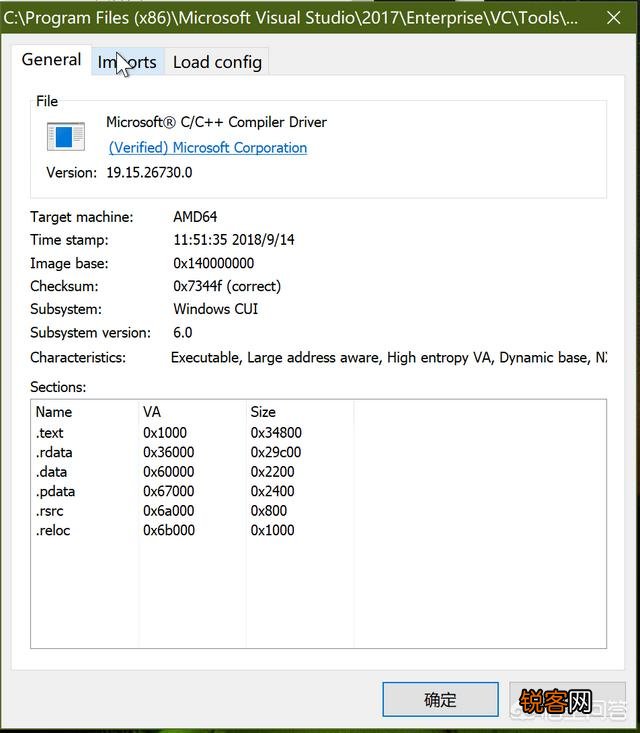The width and height of the screenshot is (640, 733).
Task: Click the checksum value 0x7344f (correct)
Action: [227, 286]
